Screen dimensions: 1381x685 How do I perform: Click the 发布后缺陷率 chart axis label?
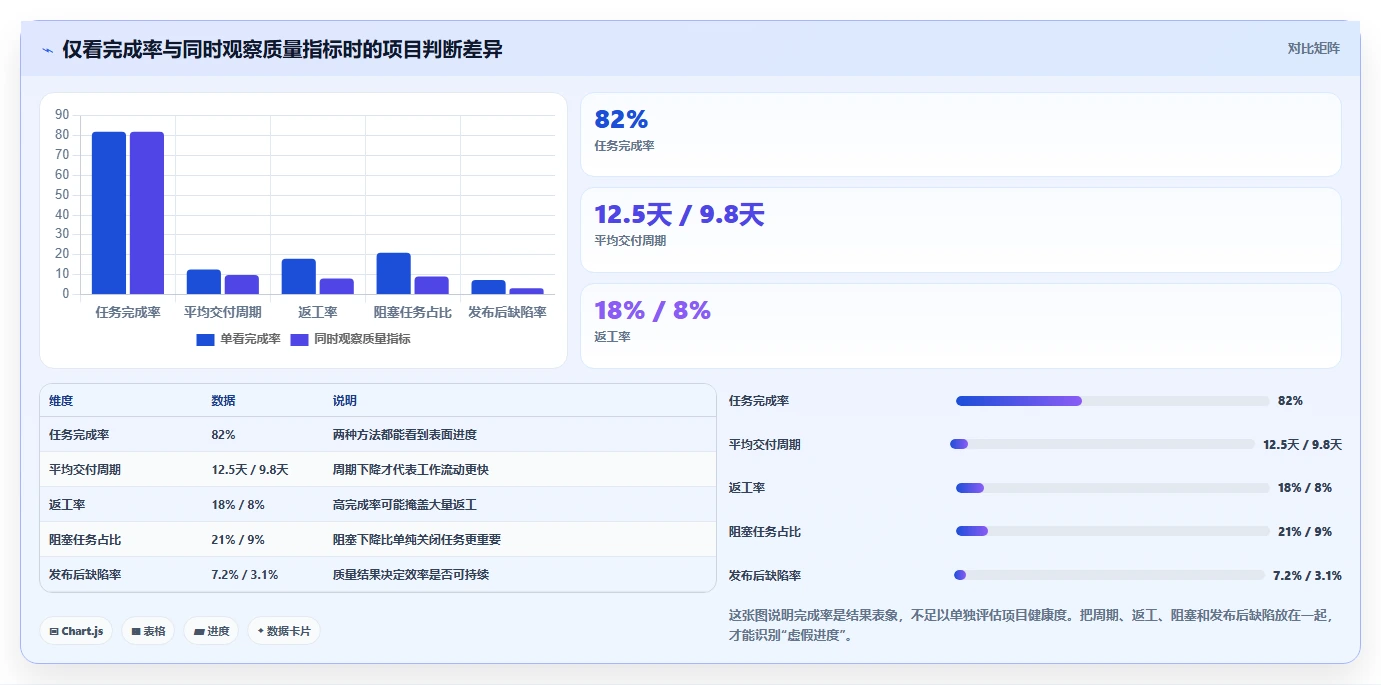(508, 312)
